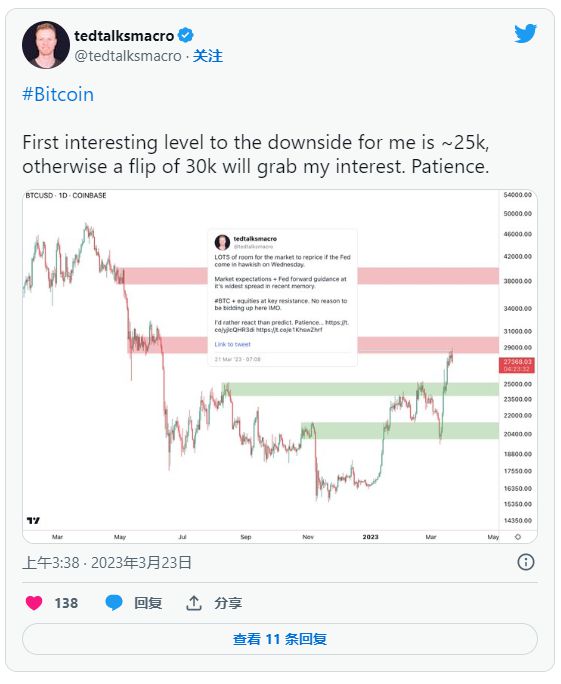Click TradingView logo on chart

pos(33,520)
